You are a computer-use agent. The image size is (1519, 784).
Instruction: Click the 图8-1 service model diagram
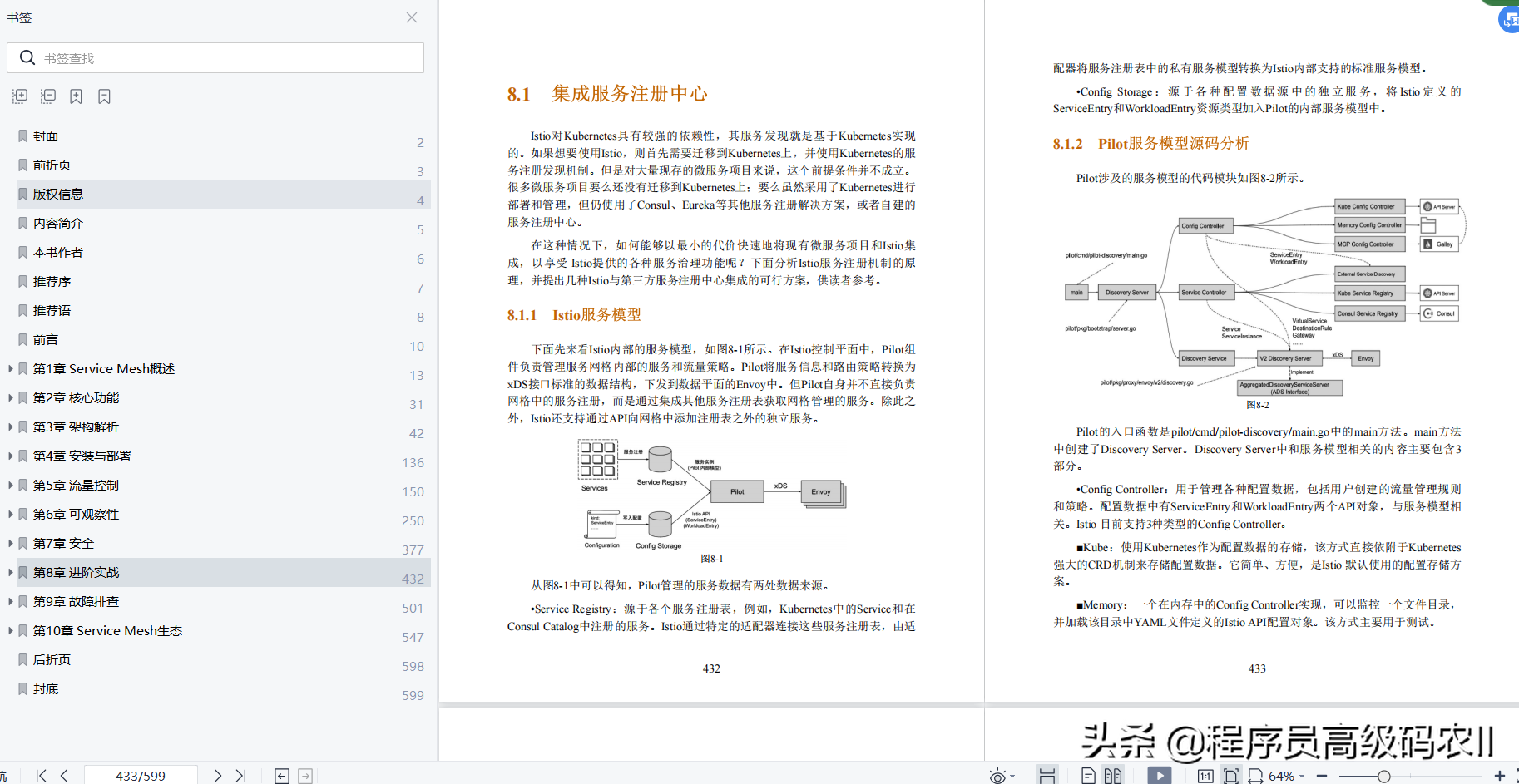[x=713, y=494]
